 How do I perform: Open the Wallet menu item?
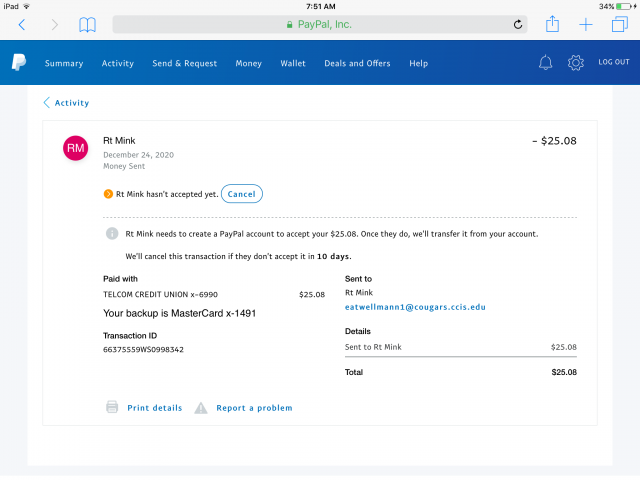(293, 63)
